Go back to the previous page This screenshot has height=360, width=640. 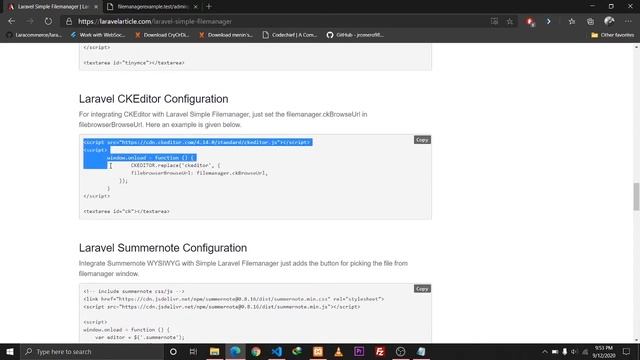coord(11,21)
